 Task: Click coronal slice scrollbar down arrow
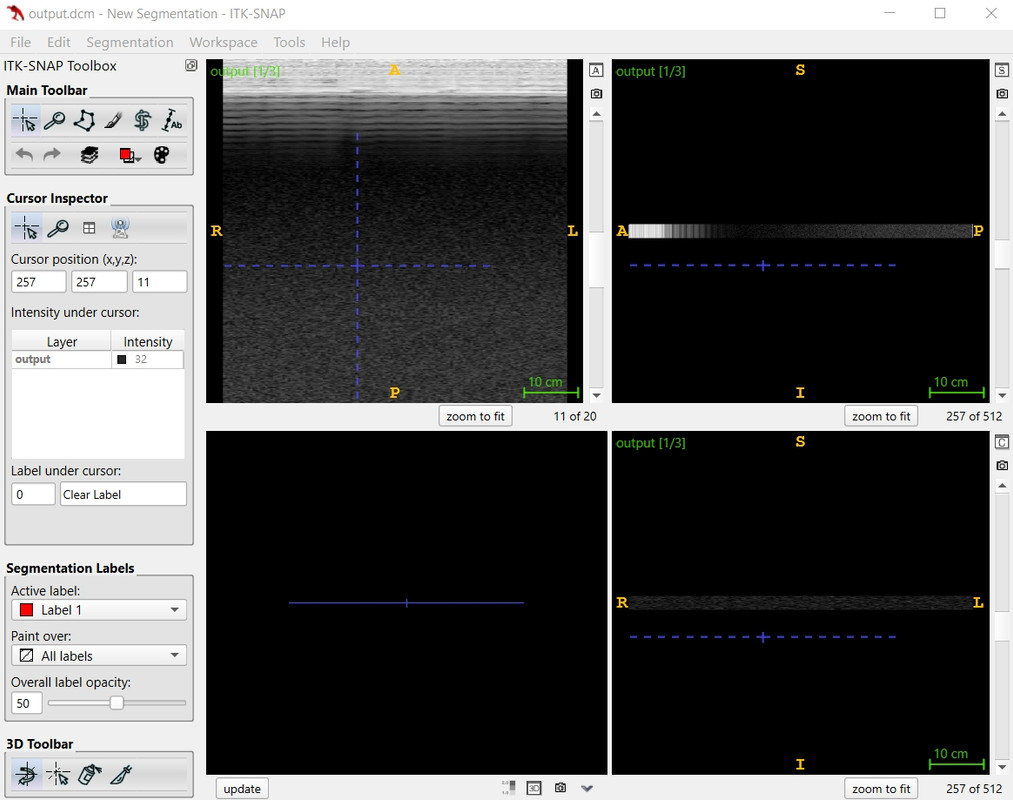[1001, 767]
